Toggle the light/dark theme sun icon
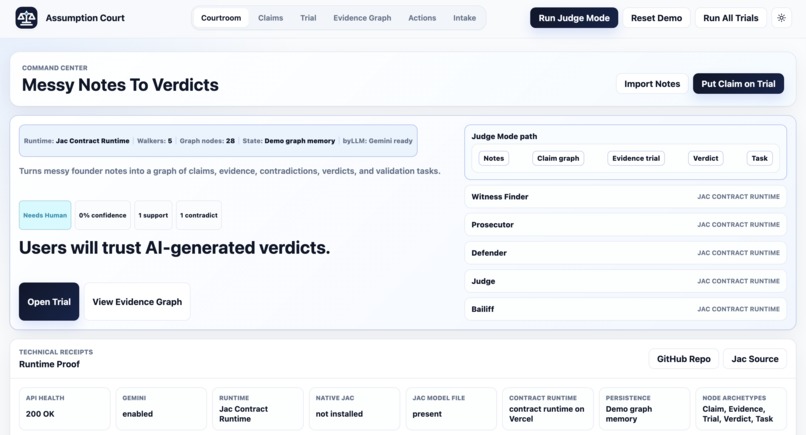Viewport: 806px width, 435px height. pyautogui.click(x=781, y=18)
